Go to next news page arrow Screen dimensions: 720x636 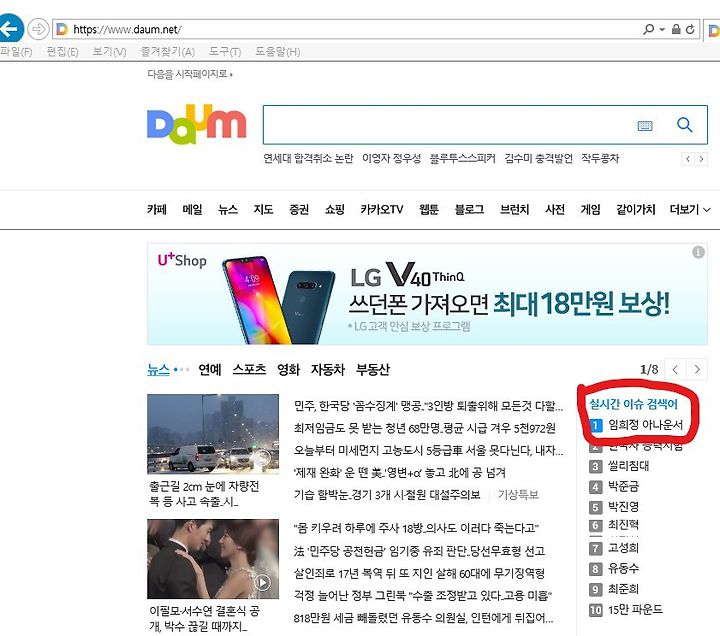pos(697,369)
